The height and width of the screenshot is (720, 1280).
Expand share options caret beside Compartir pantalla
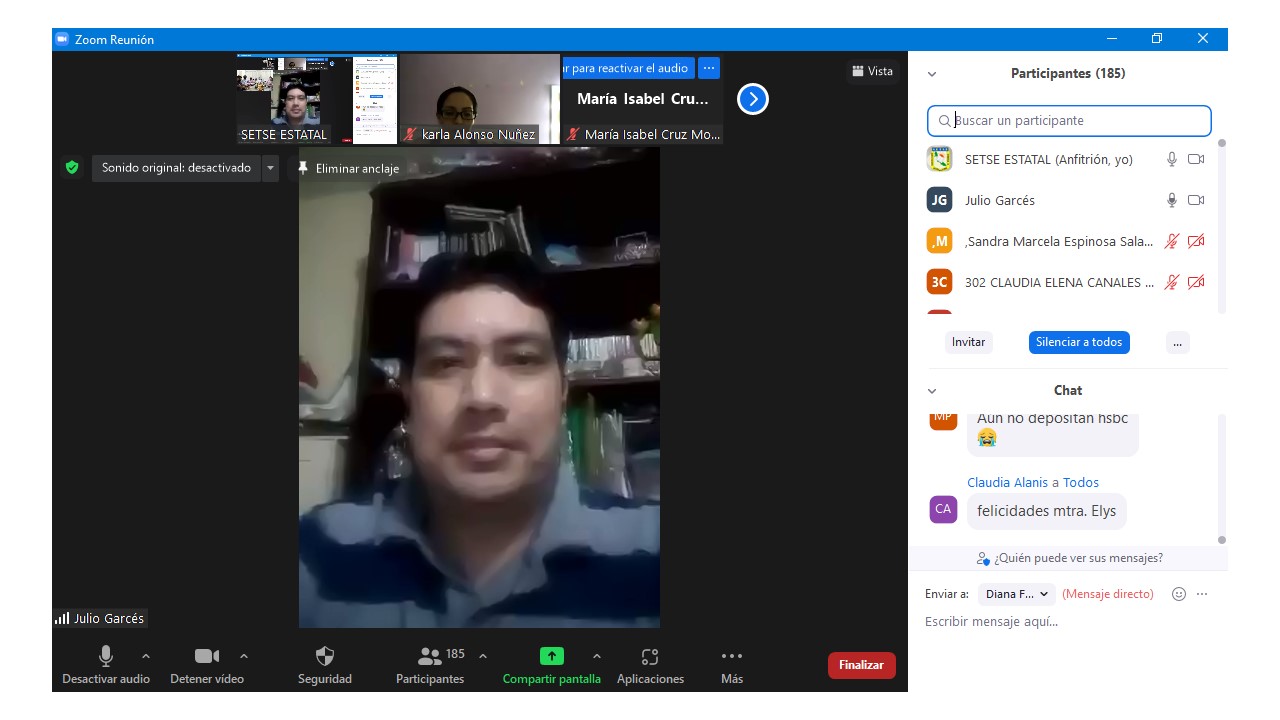coord(597,656)
